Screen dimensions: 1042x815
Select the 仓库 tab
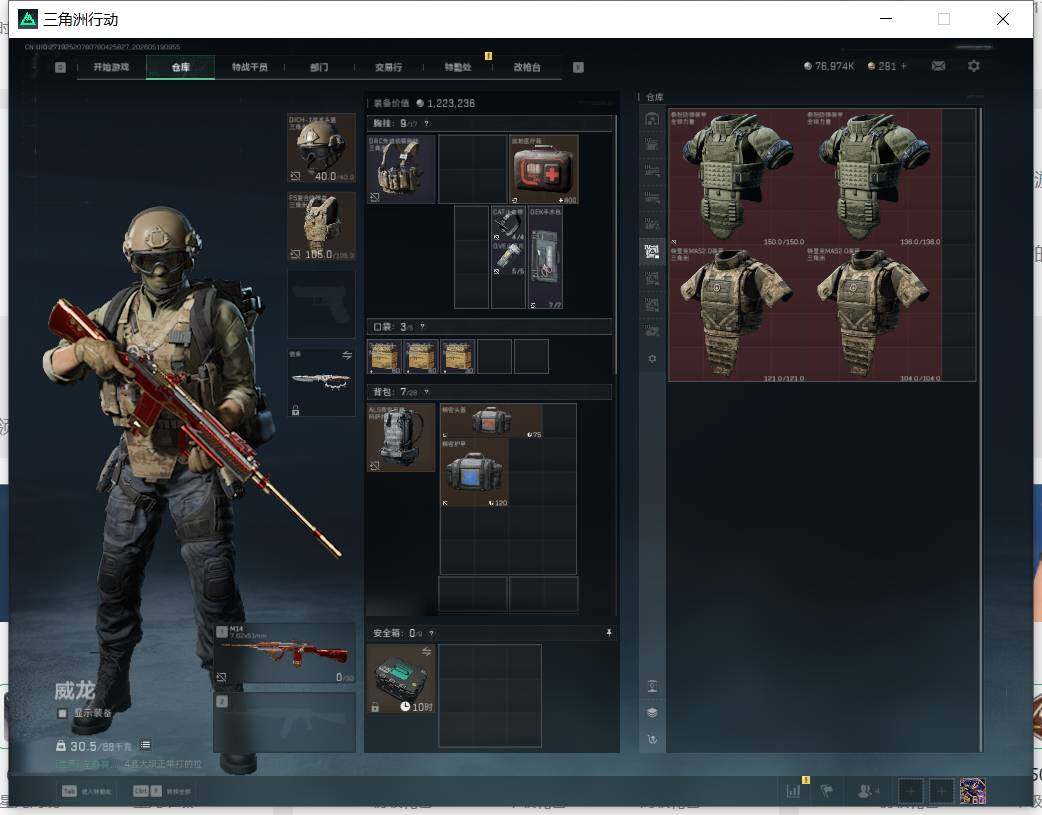point(181,67)
